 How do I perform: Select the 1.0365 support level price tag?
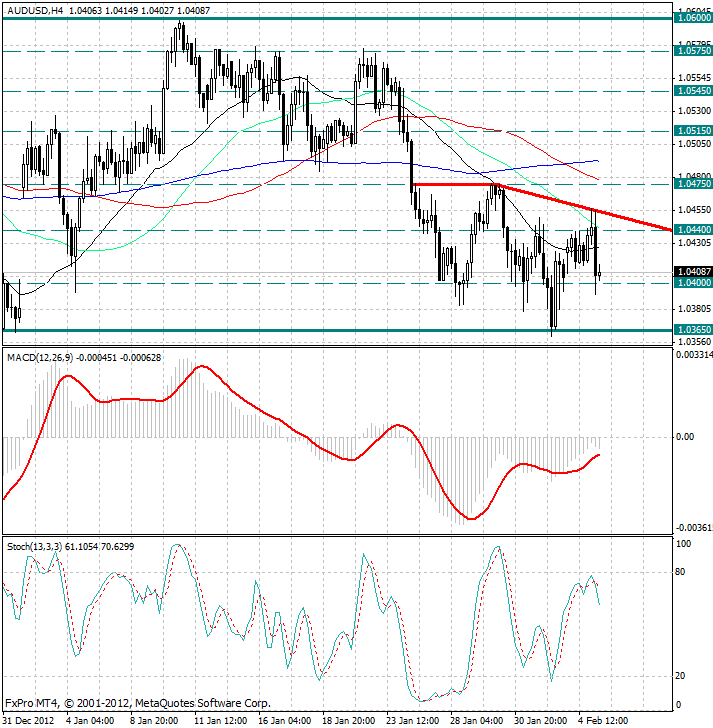[692, 329]
